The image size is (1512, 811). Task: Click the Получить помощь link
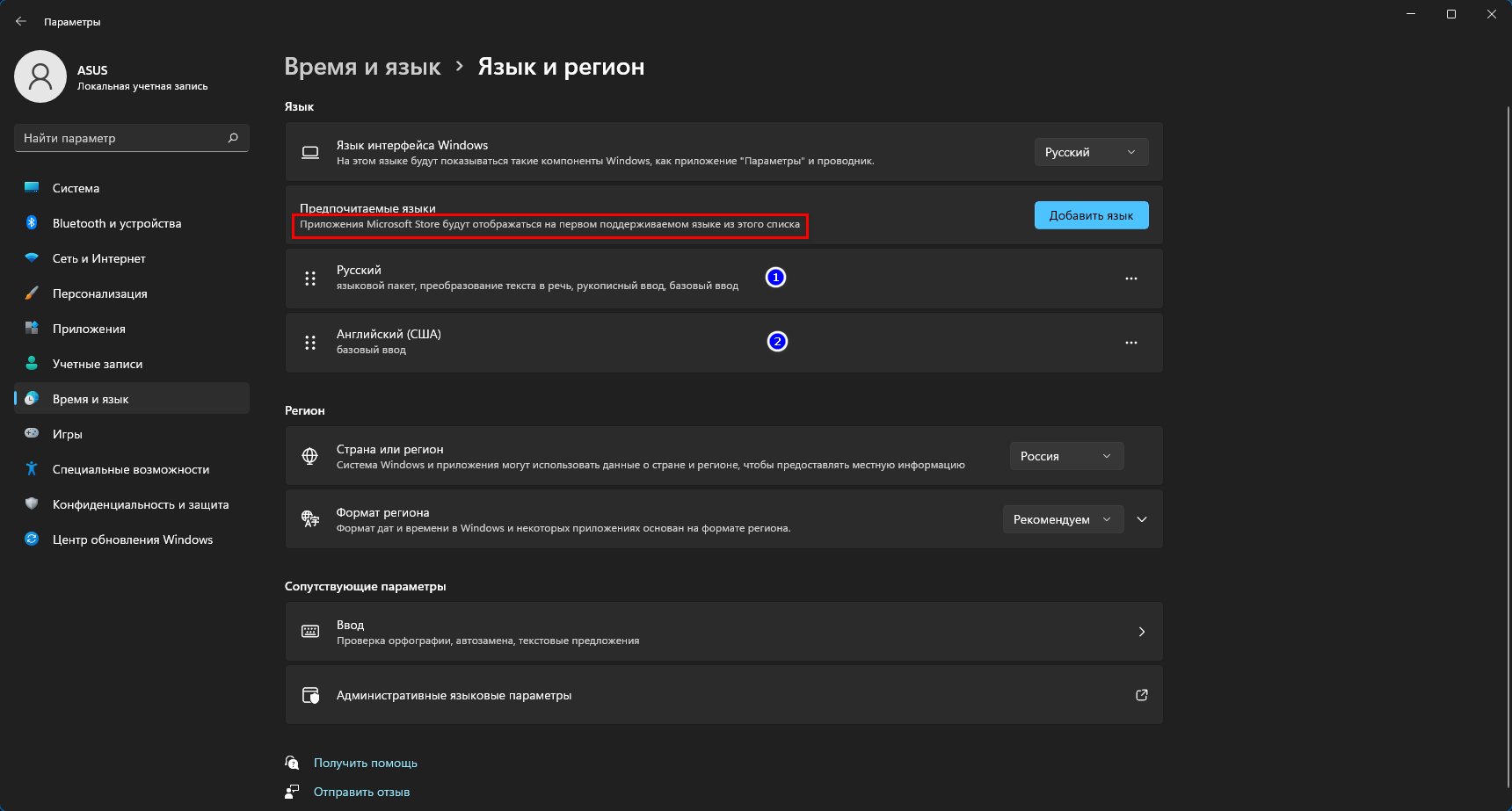point(366,763)
